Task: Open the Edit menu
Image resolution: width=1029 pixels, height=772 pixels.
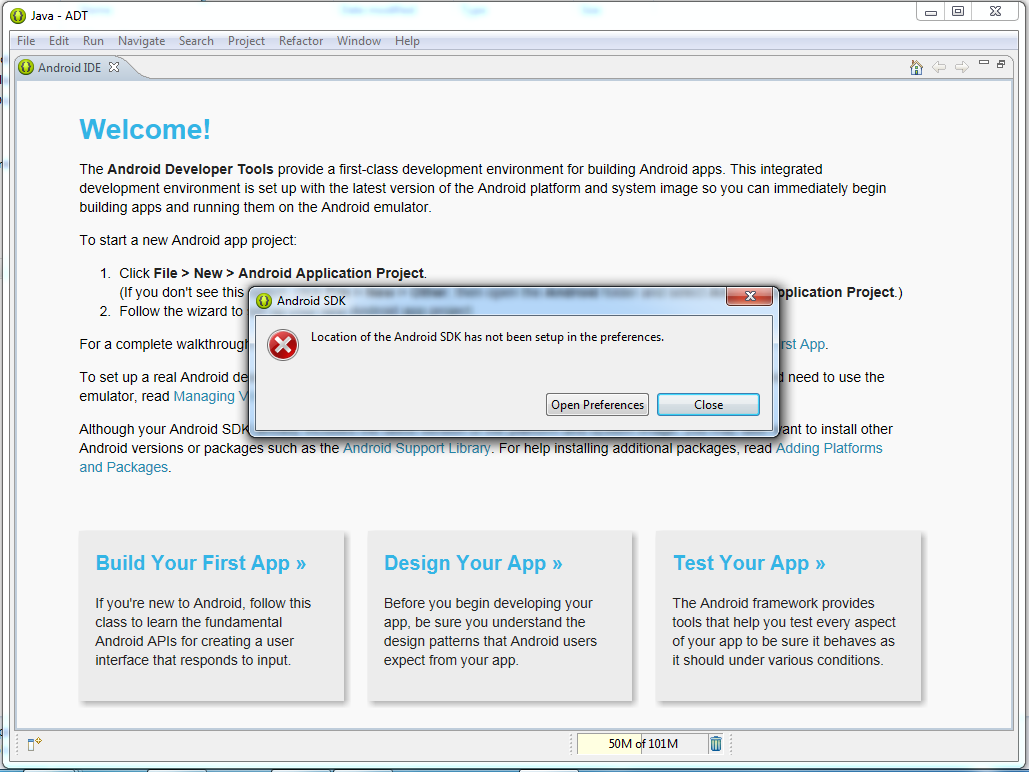Action: (59, 41)
